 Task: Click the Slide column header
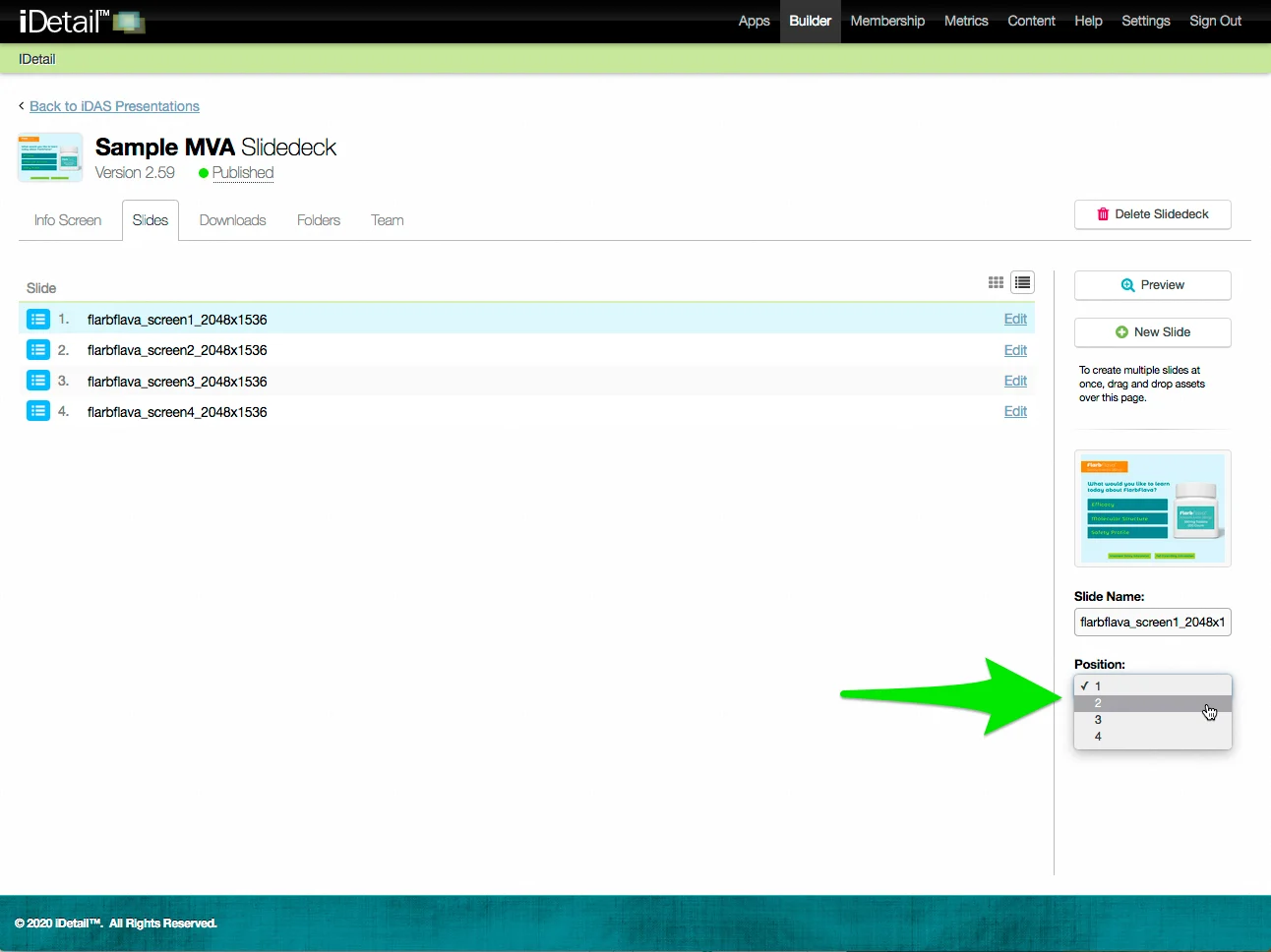[41, 288]
